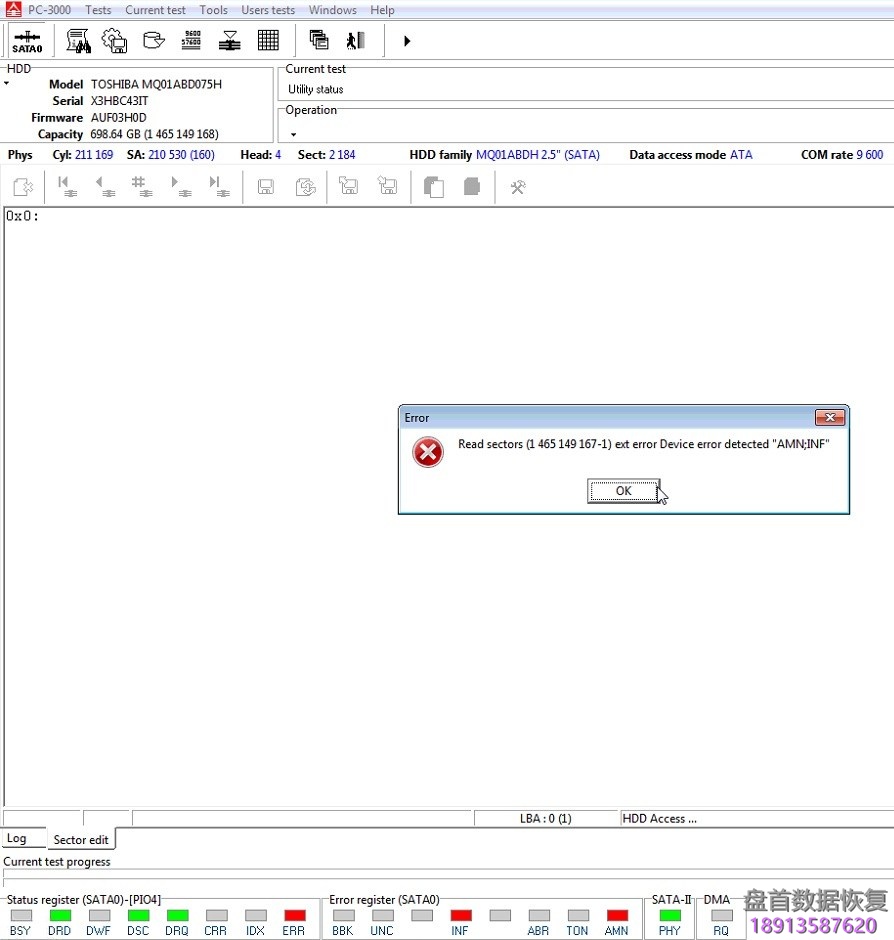The image size is (894, 940).
Task: Click the red ERR status indicator
Action: 294,915
